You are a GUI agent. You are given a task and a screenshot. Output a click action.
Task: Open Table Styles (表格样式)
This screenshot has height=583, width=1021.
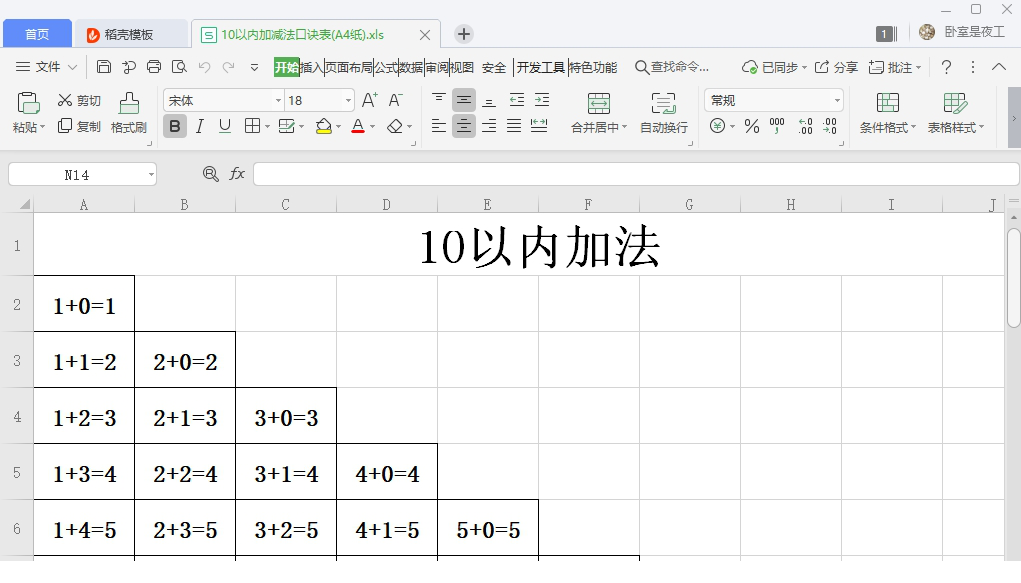click(x=955, y=113)
